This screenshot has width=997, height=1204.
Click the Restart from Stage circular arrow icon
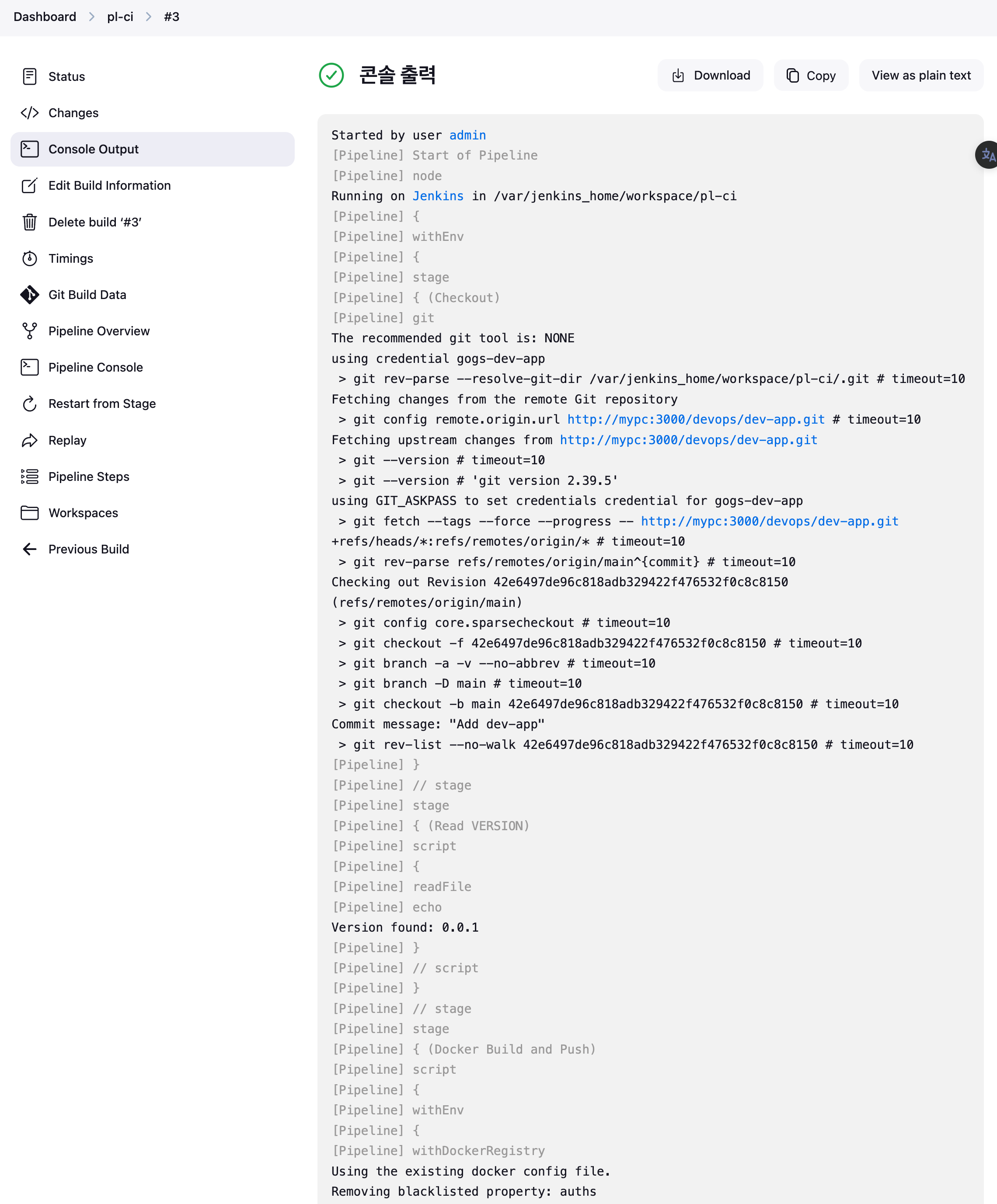coord(30,404)
